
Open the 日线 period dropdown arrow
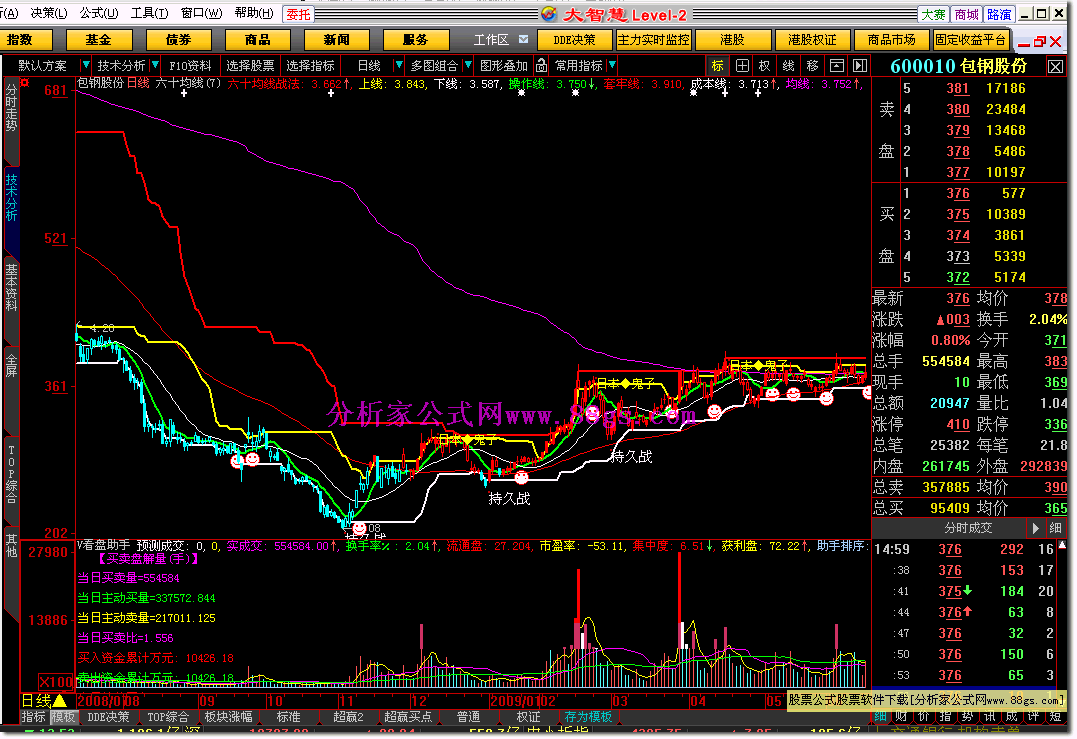click(398, 65)
